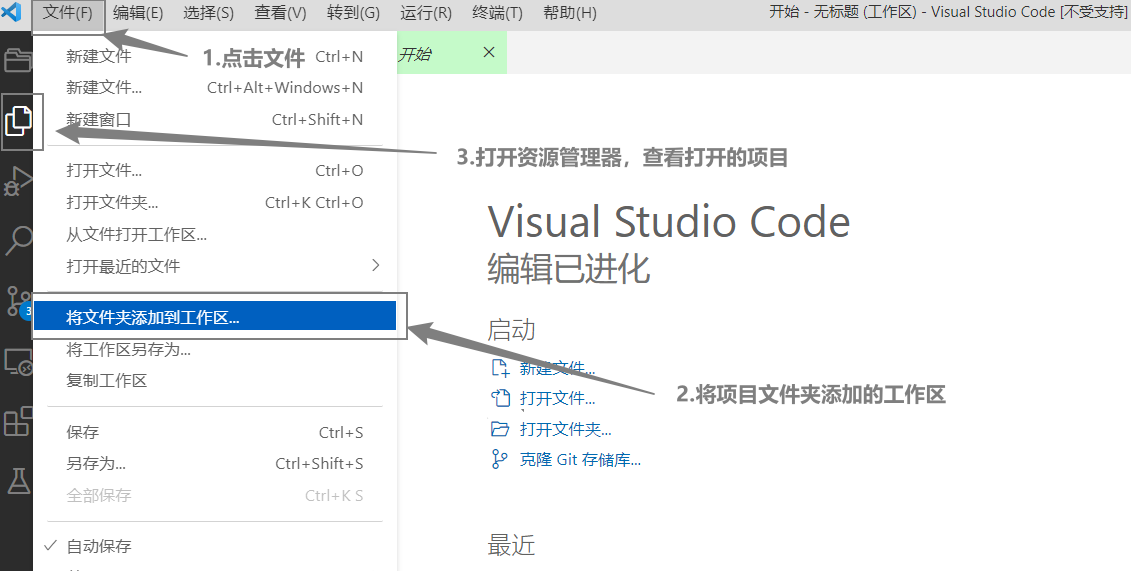
Task: Click the 编辑已进化 subtitle
Action: (x=568, y=268)
